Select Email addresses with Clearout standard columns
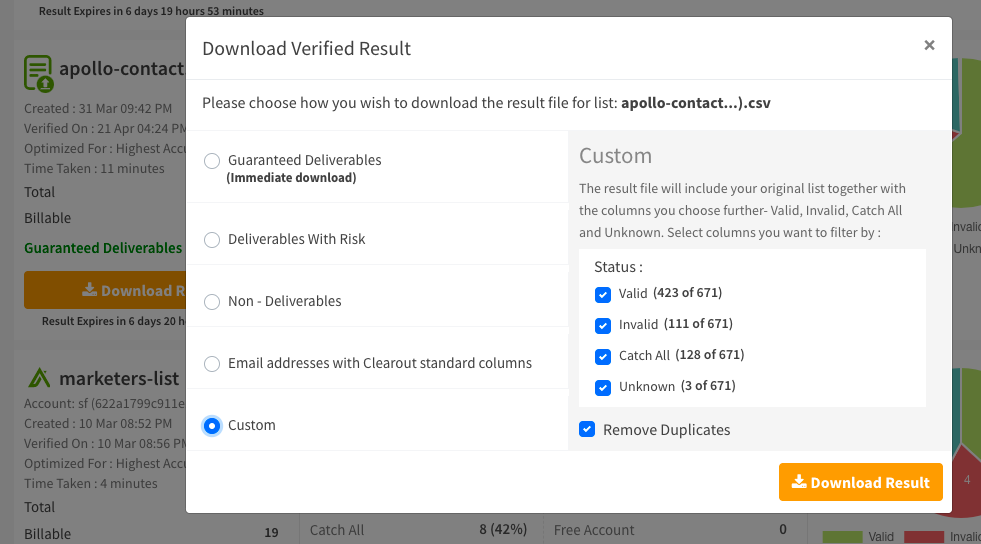 (212, 363)
